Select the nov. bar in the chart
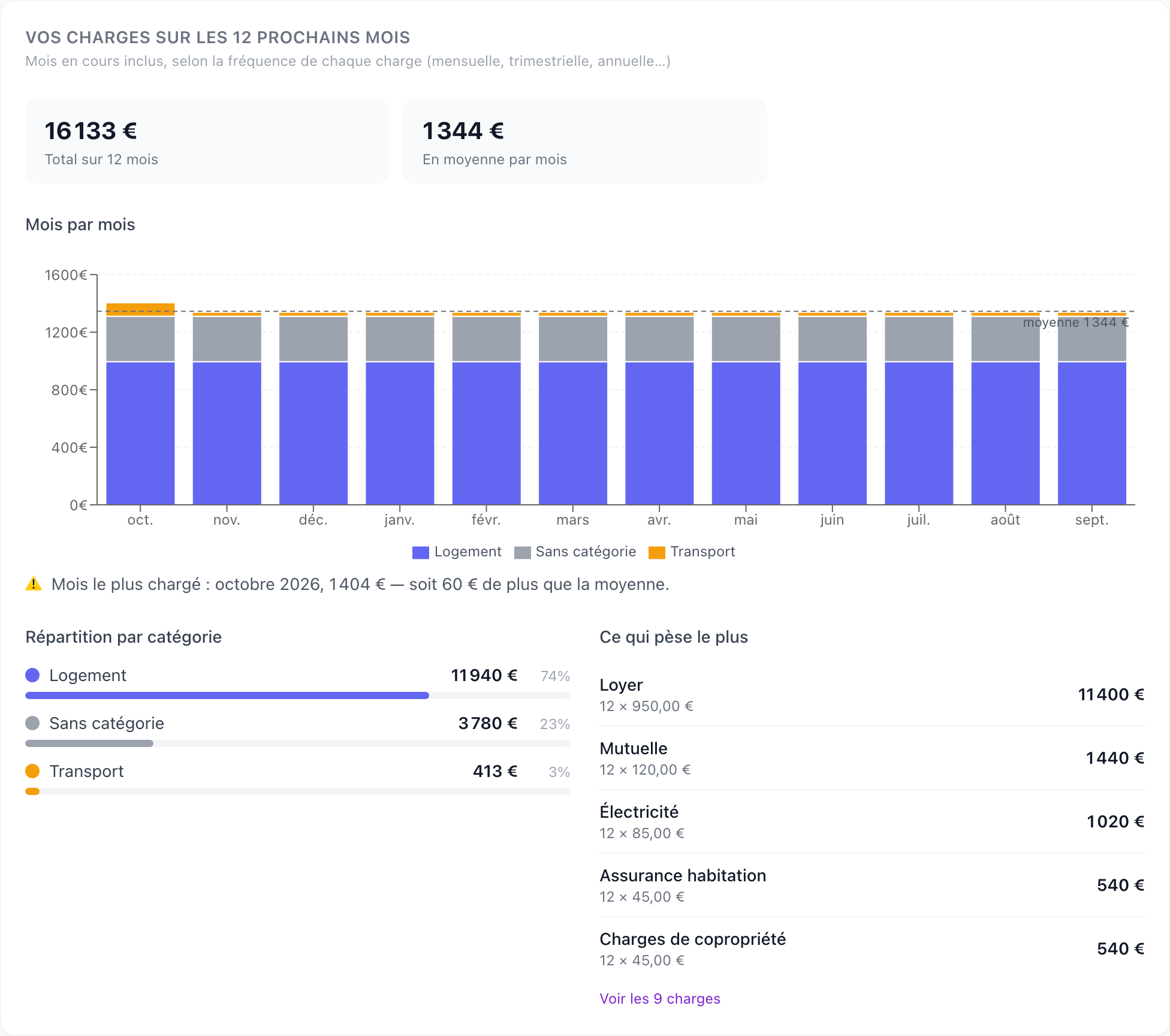 (227, 409)
